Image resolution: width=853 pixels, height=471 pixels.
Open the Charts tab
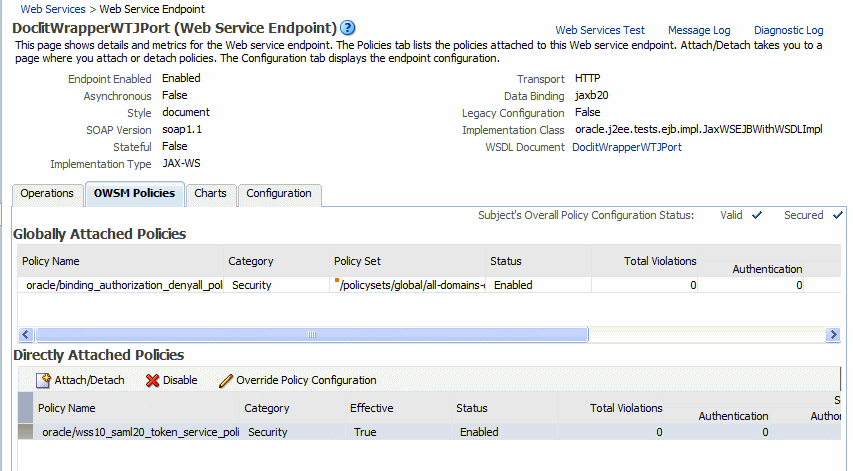click(210, 193)
